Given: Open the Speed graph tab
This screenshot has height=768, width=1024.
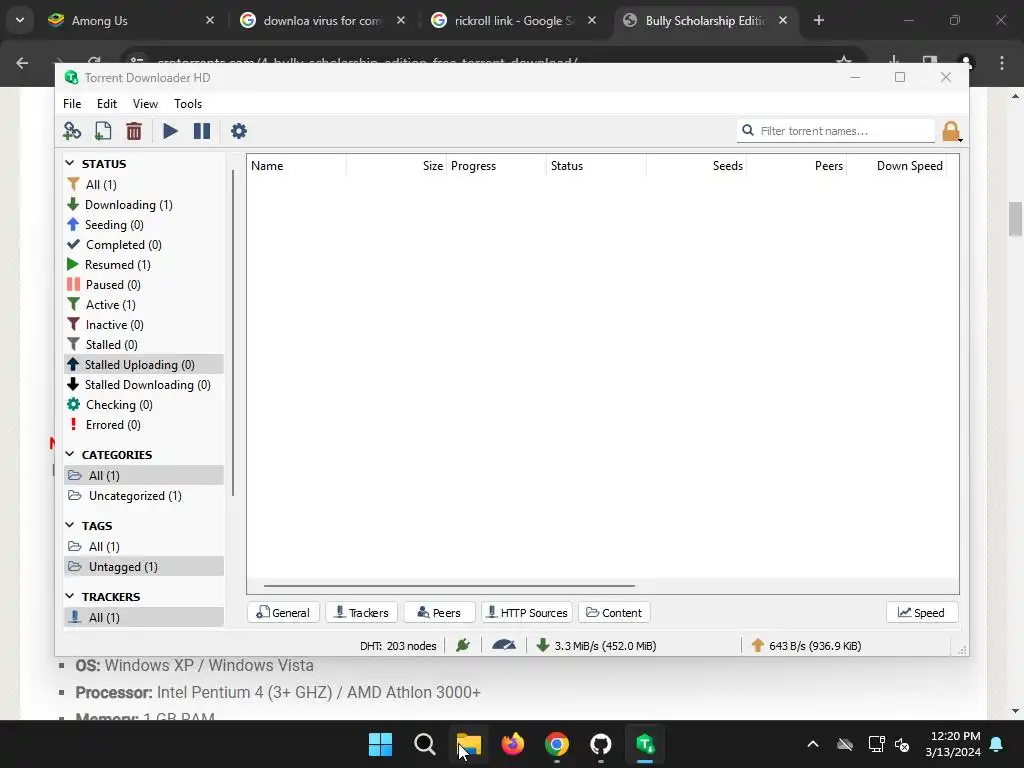Looking at the screenshot, I should [921, 613].
